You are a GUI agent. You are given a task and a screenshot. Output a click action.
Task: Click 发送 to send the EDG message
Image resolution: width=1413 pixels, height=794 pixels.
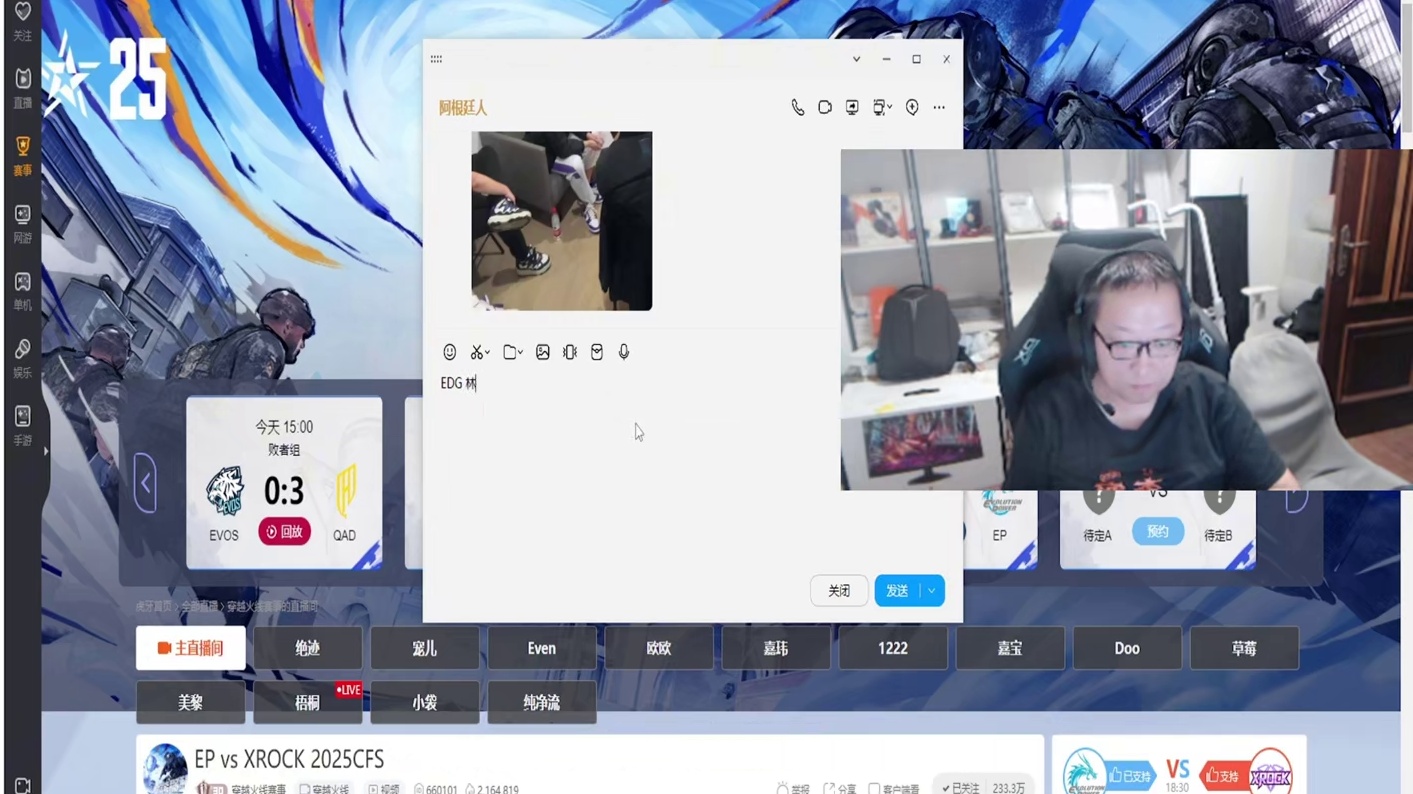(897, 590)
